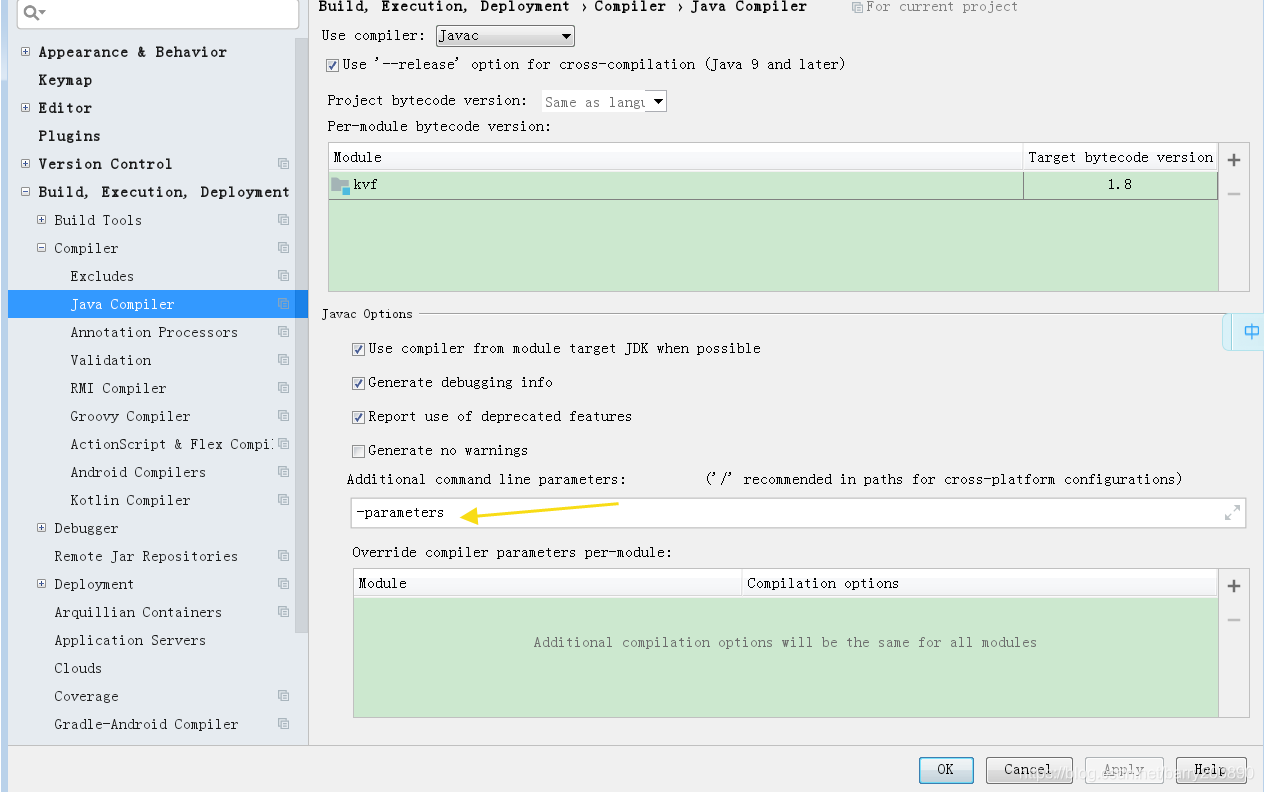Click the expand-editor icon in the parameters field
Viewport: 1264px width, 792px height.
click(x=1232, y=513)
